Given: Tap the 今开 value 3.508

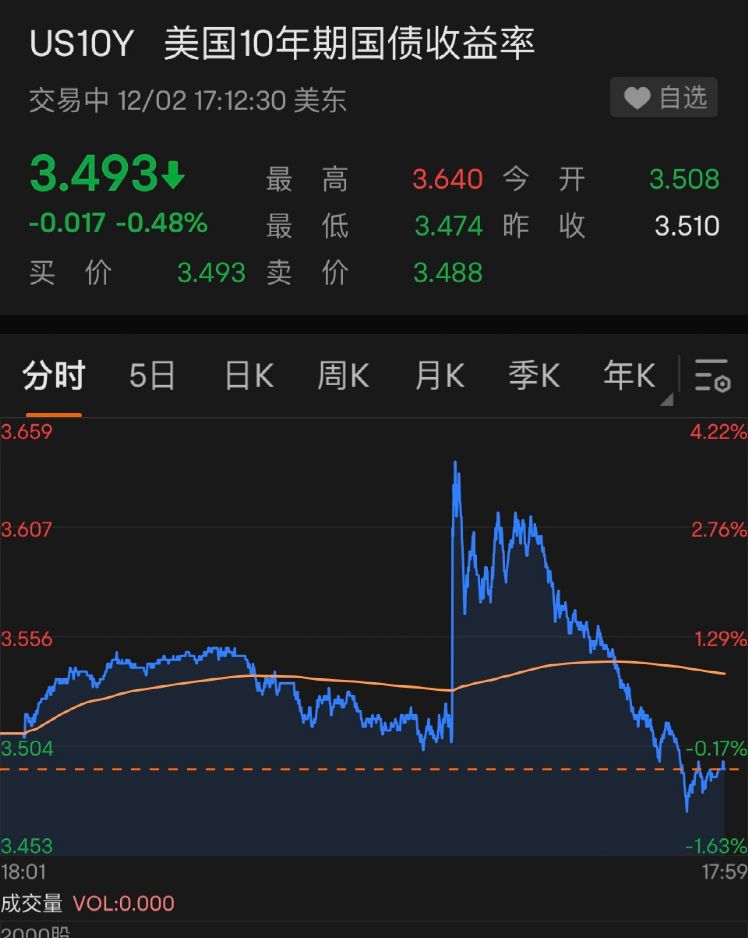Looking at the screenshot, I should [684, 180].
